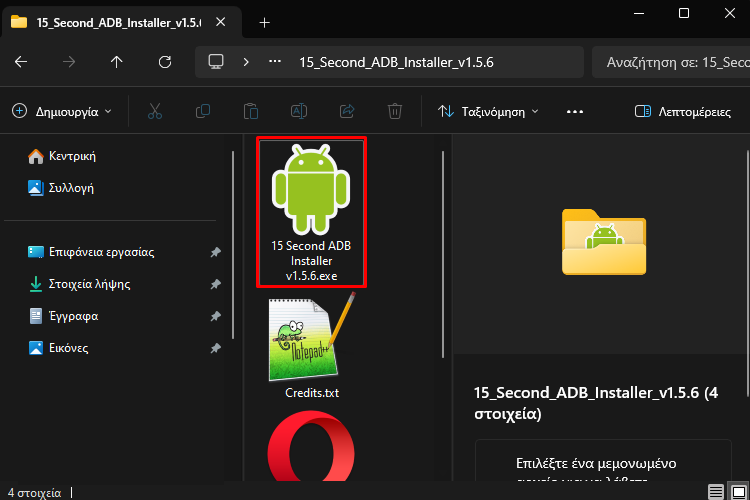Switch to details list view icon in status bar
This screenshot has width=750, height=500.
click(716, 491)
